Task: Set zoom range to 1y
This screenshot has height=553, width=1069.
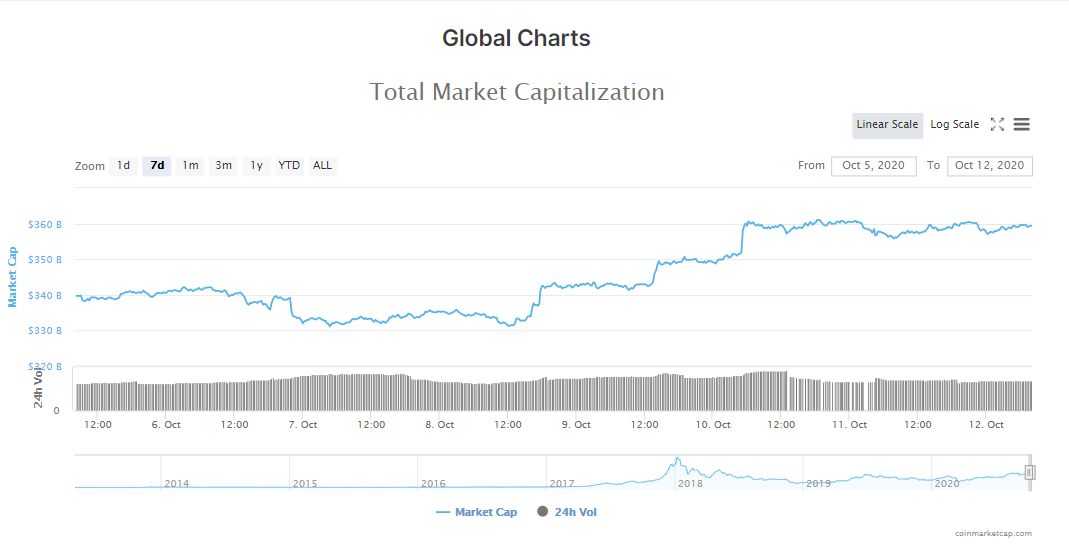Action: click(x=256, y=166)
